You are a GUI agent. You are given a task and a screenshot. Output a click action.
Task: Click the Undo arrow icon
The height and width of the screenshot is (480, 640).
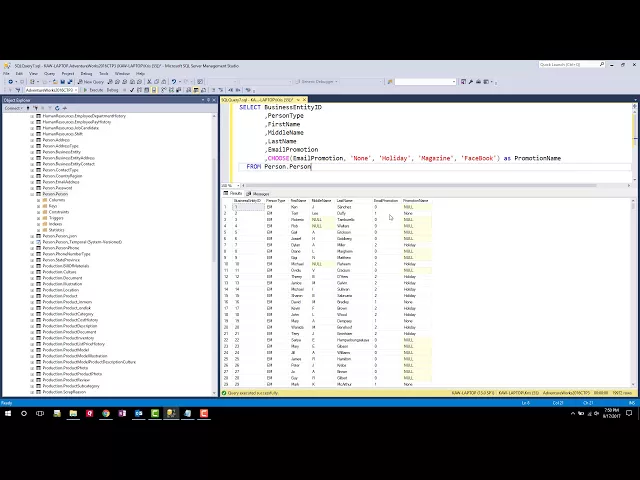174,82
